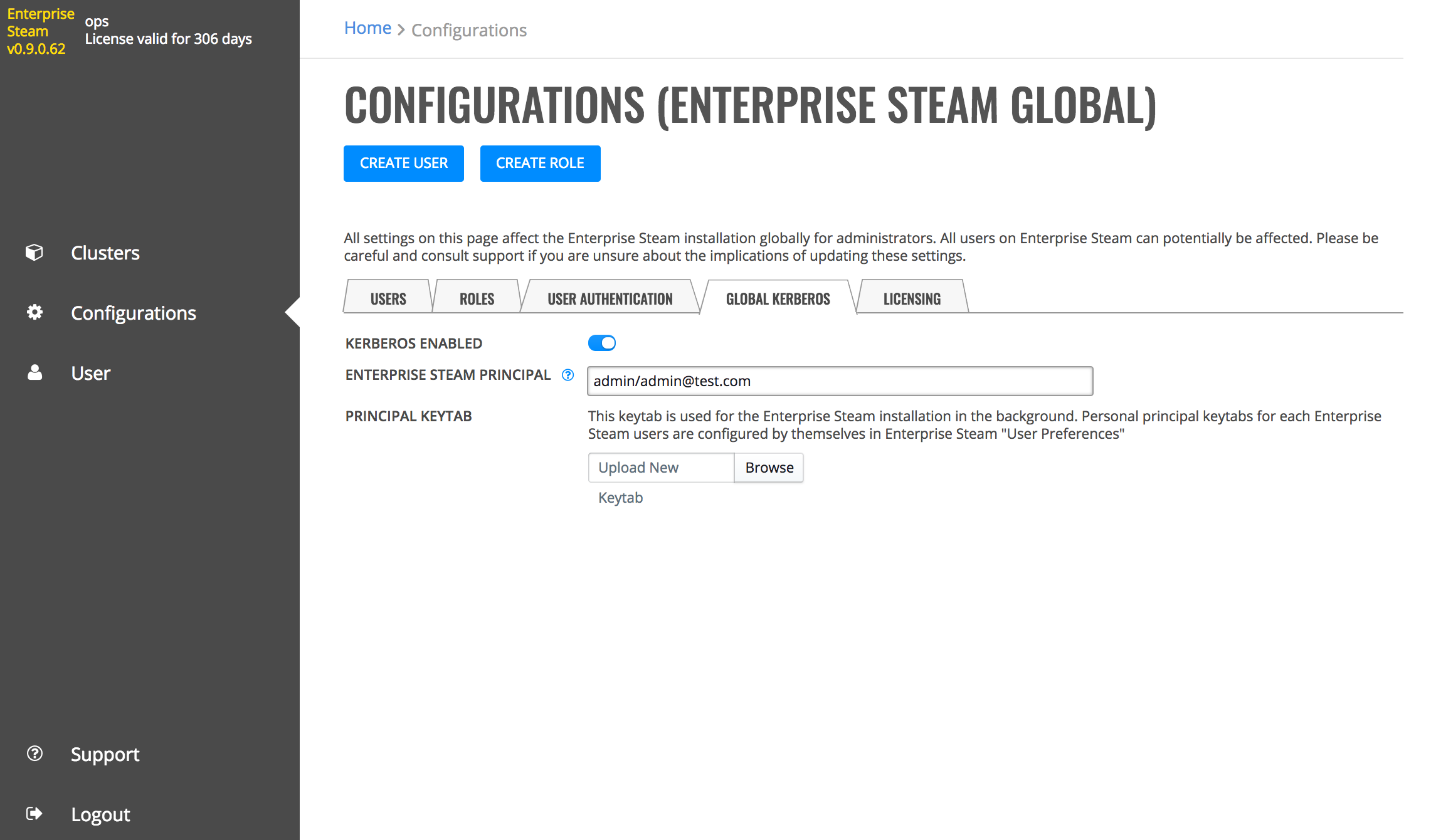Switch to the Users tab
This screenshot has width=1431, height=840.
pyautogui.click(x=387, y=298)
